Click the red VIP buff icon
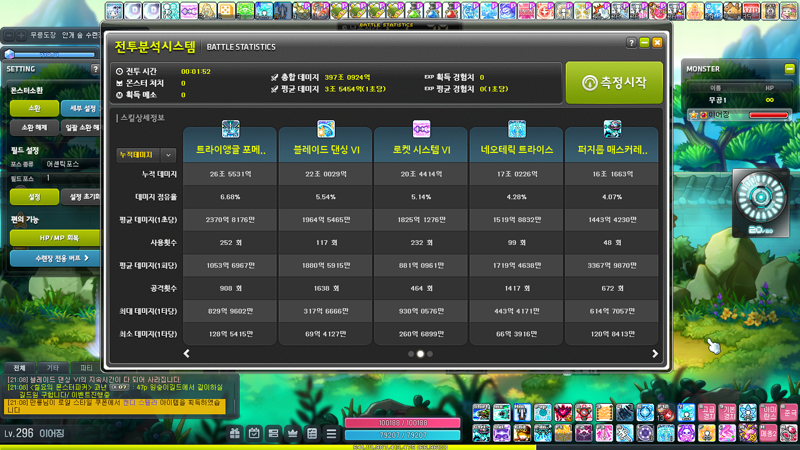 coord(751,11)
